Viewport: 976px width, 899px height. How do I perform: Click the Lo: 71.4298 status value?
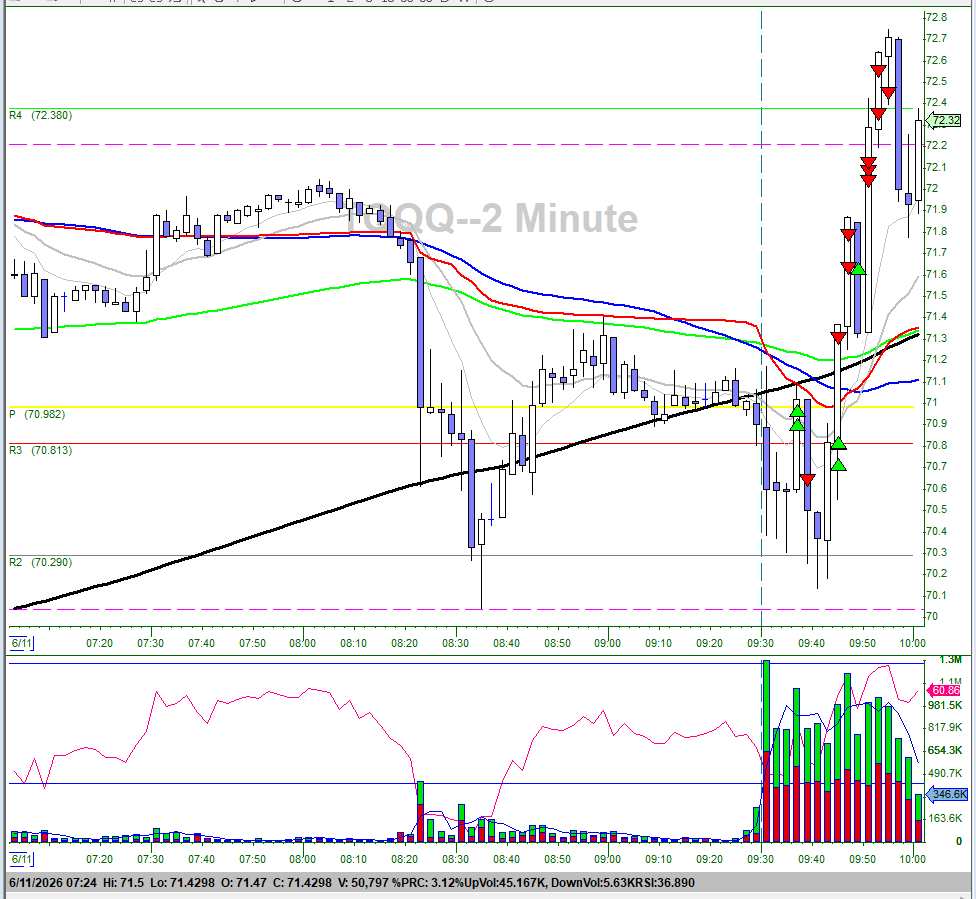[x=181, y=883]
